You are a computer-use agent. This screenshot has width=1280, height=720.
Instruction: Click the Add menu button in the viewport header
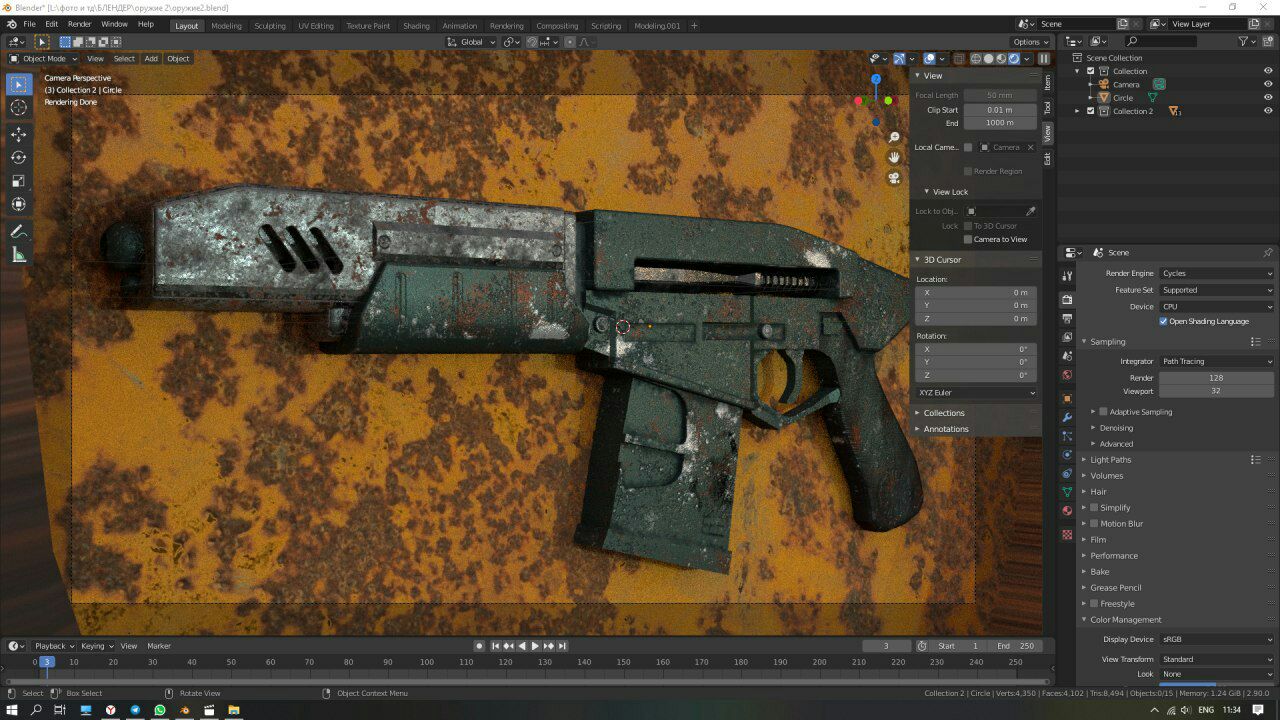[151, 59]
